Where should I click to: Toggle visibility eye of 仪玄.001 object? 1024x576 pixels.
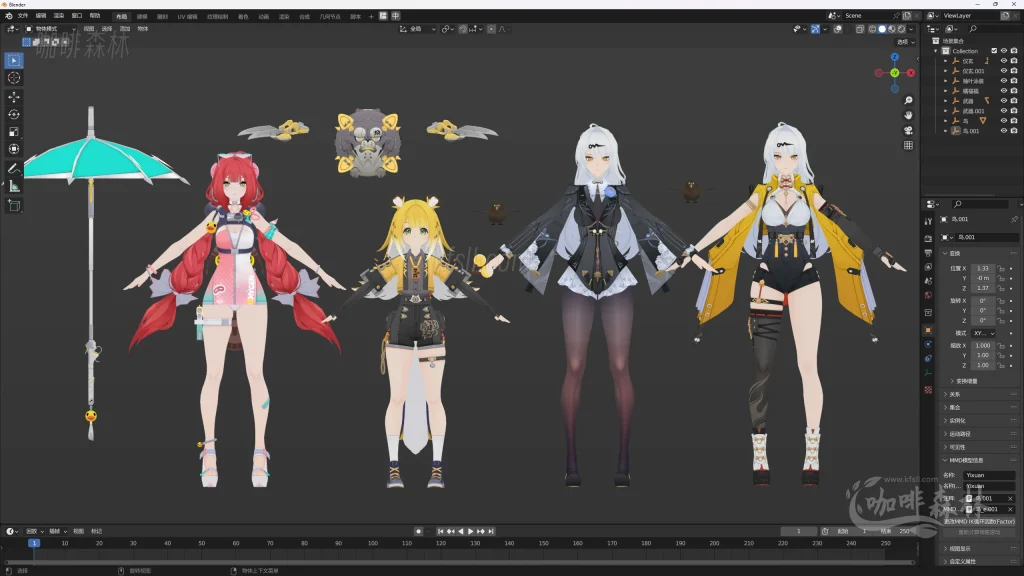pyautogui.click(x=1004, y=71)
